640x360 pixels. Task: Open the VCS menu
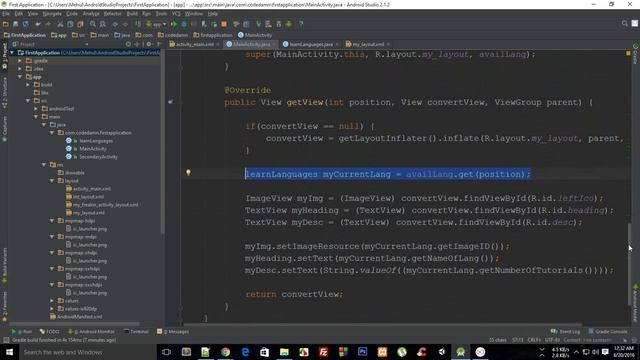[x=176, y=13]
